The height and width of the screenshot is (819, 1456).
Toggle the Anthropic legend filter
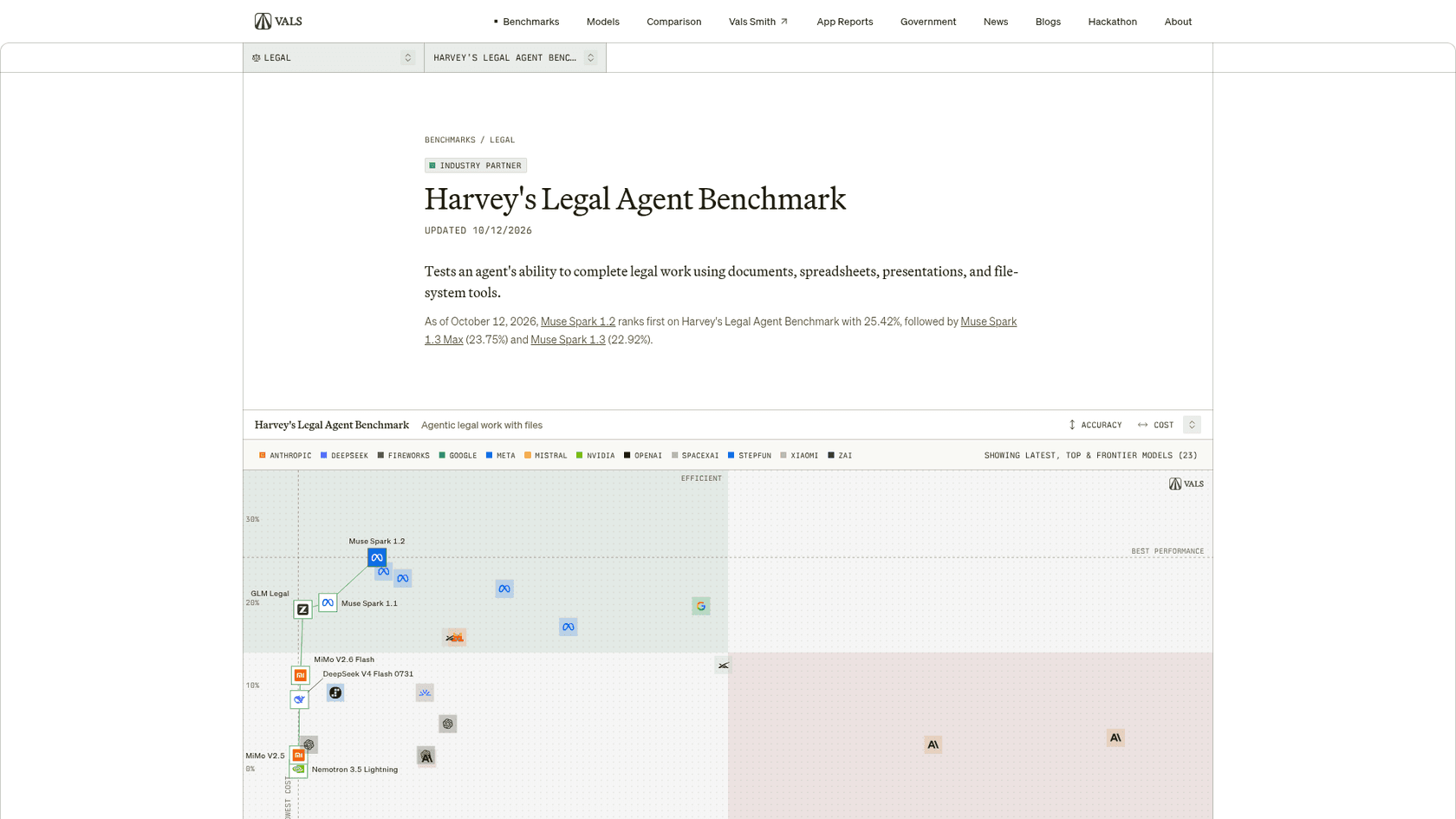click(285, 455)
